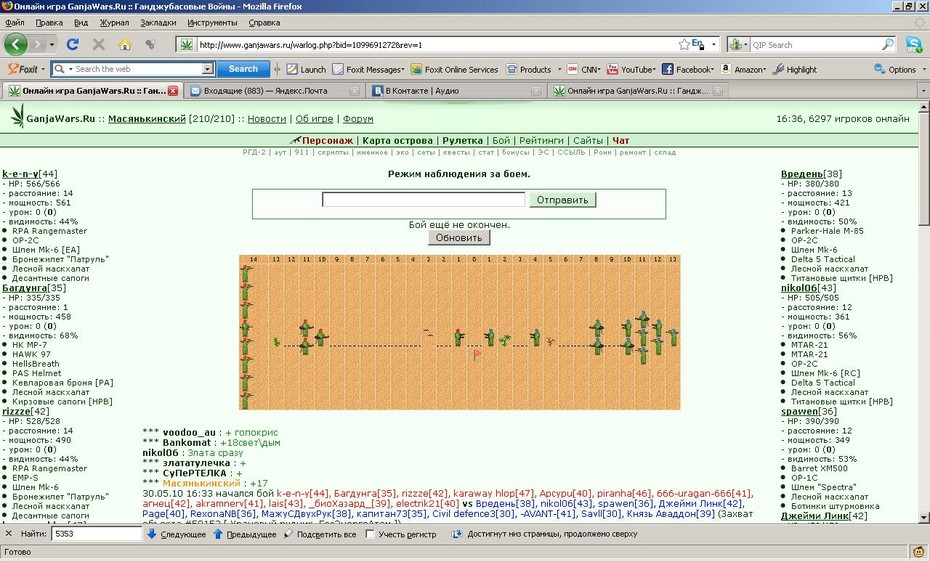This screenshot has height=562, width=930.
Task: Open the Файл menu
Action: 15,23
